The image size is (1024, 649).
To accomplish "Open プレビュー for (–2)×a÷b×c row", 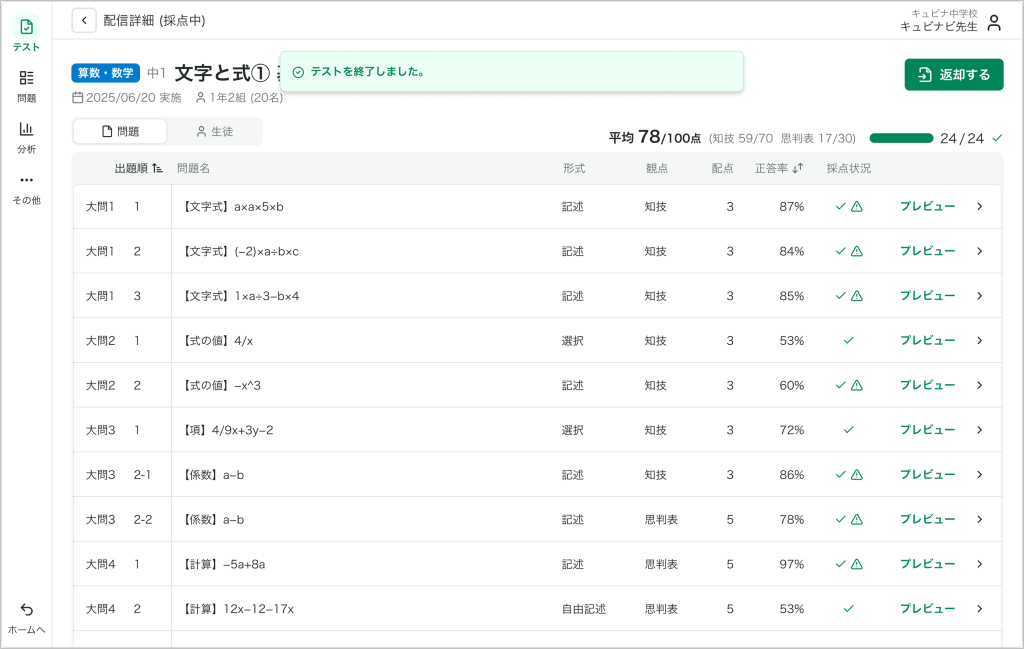I will (927, 251).
